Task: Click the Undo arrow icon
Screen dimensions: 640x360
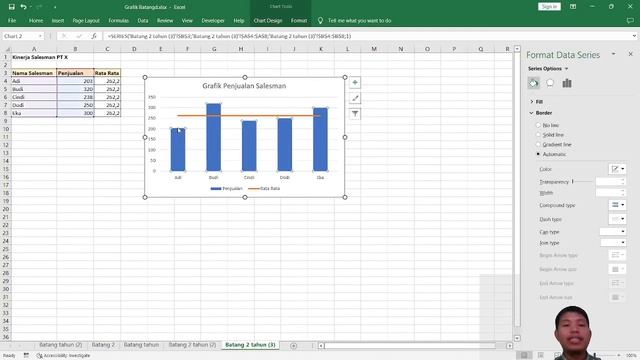Action: (23, 7)
